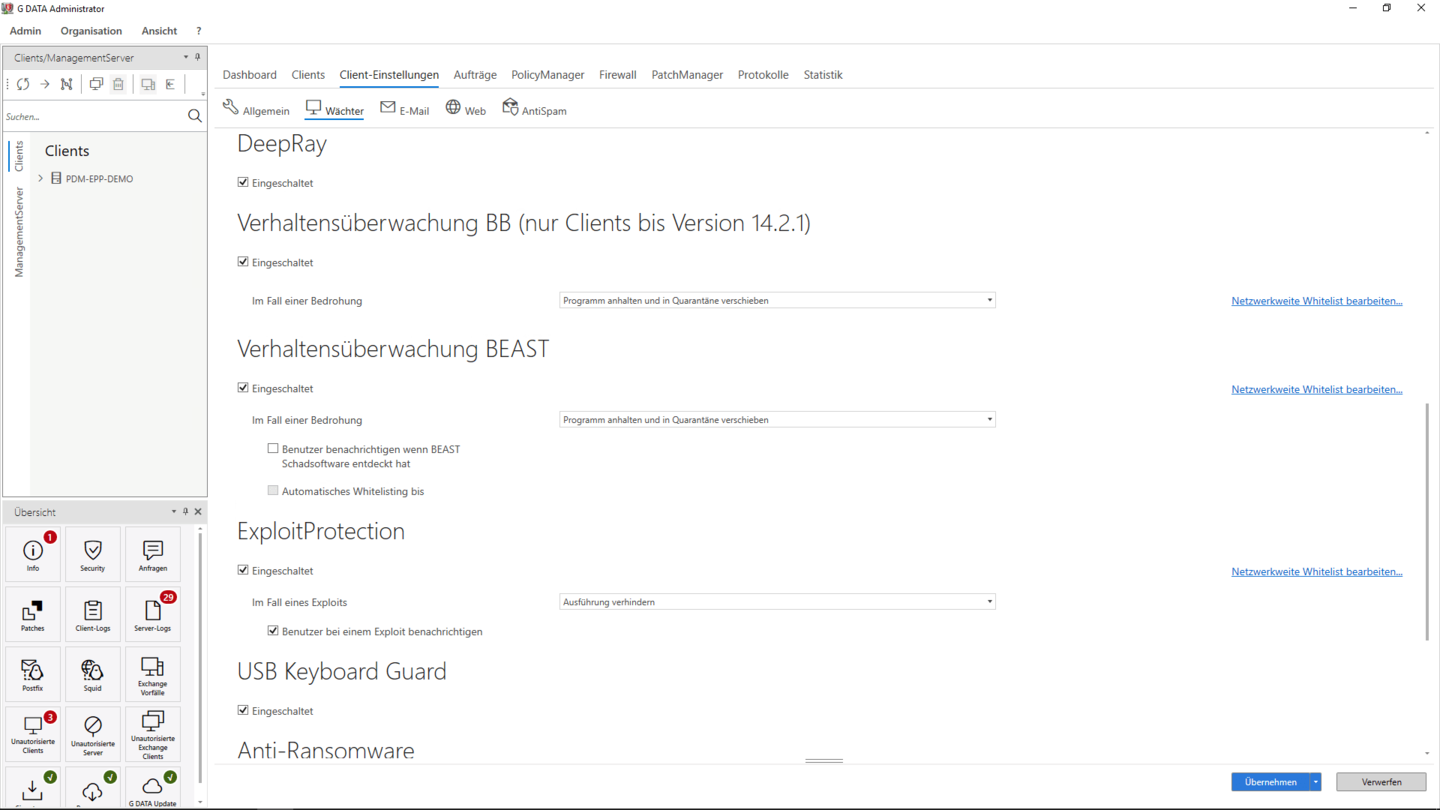
Task: Open the Postfix tile
Action: (33, 675)
